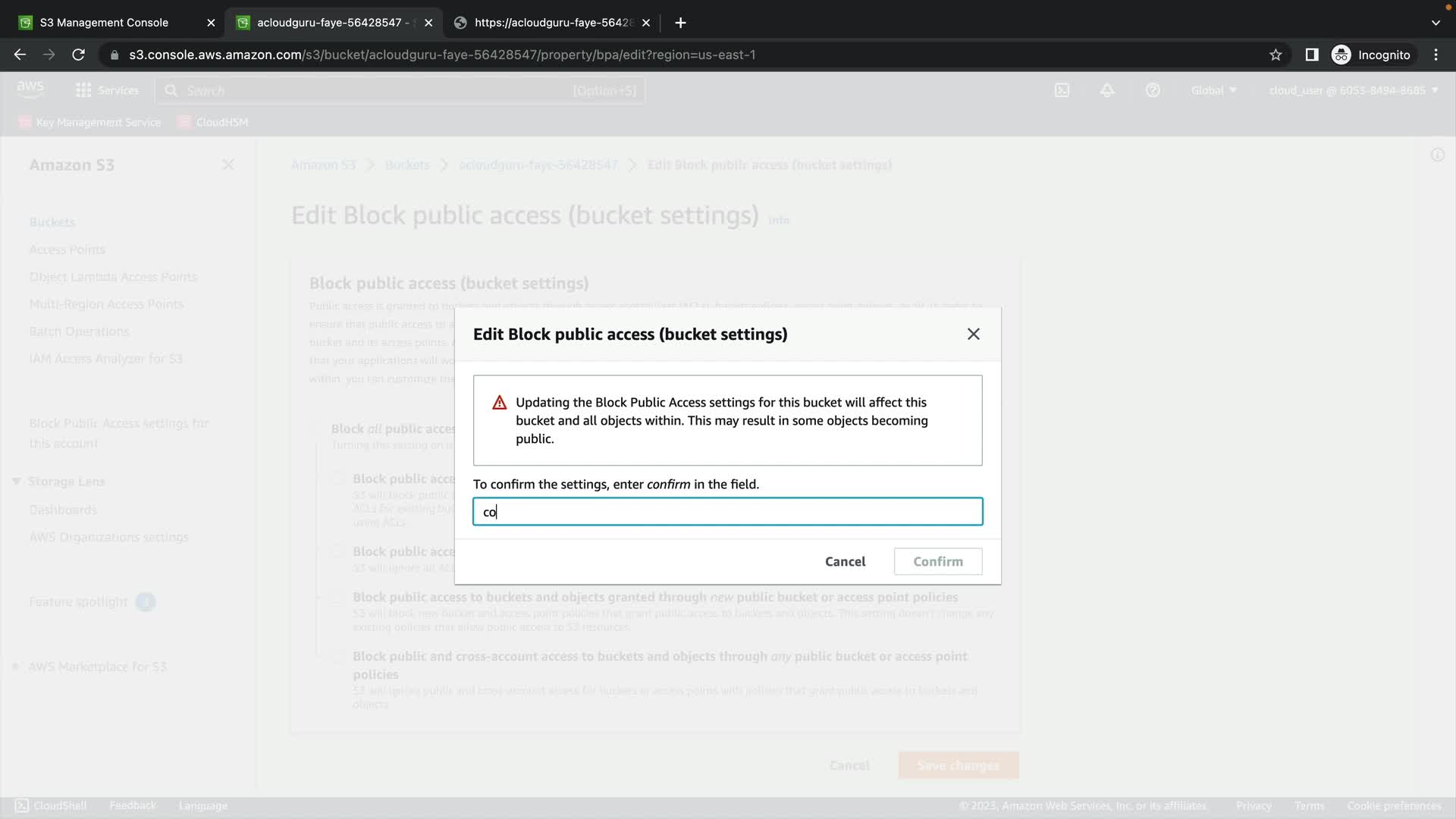This screenshot has height=819, width=1456.
Task: Click the AWS logo icon
Action: tap(30, 89)
